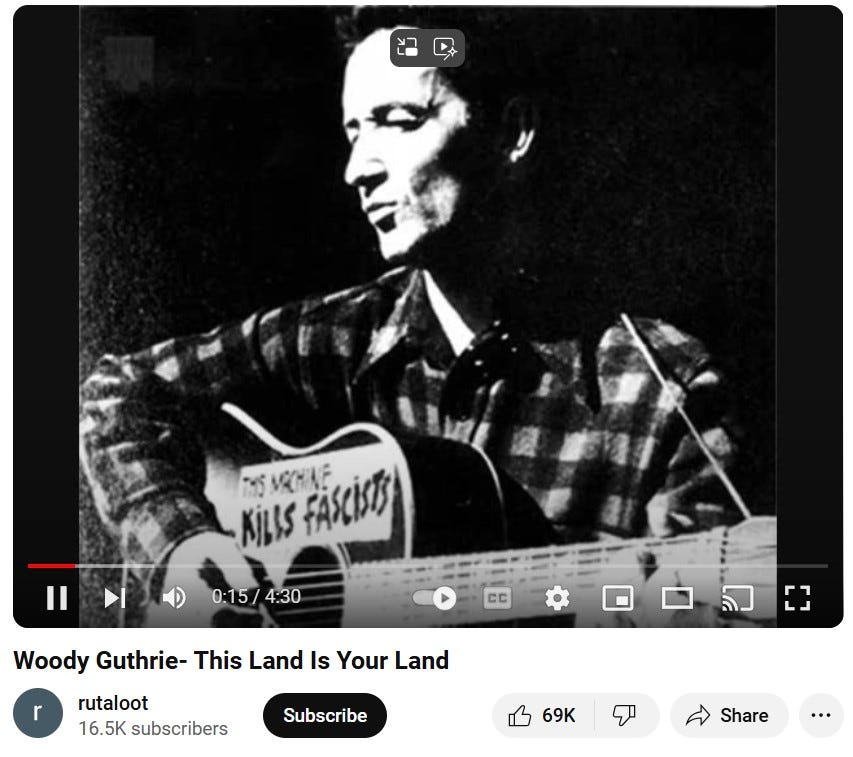Screen dimensions: 853x757
Task: Cast video to a TV
Action: pos(737,598)
